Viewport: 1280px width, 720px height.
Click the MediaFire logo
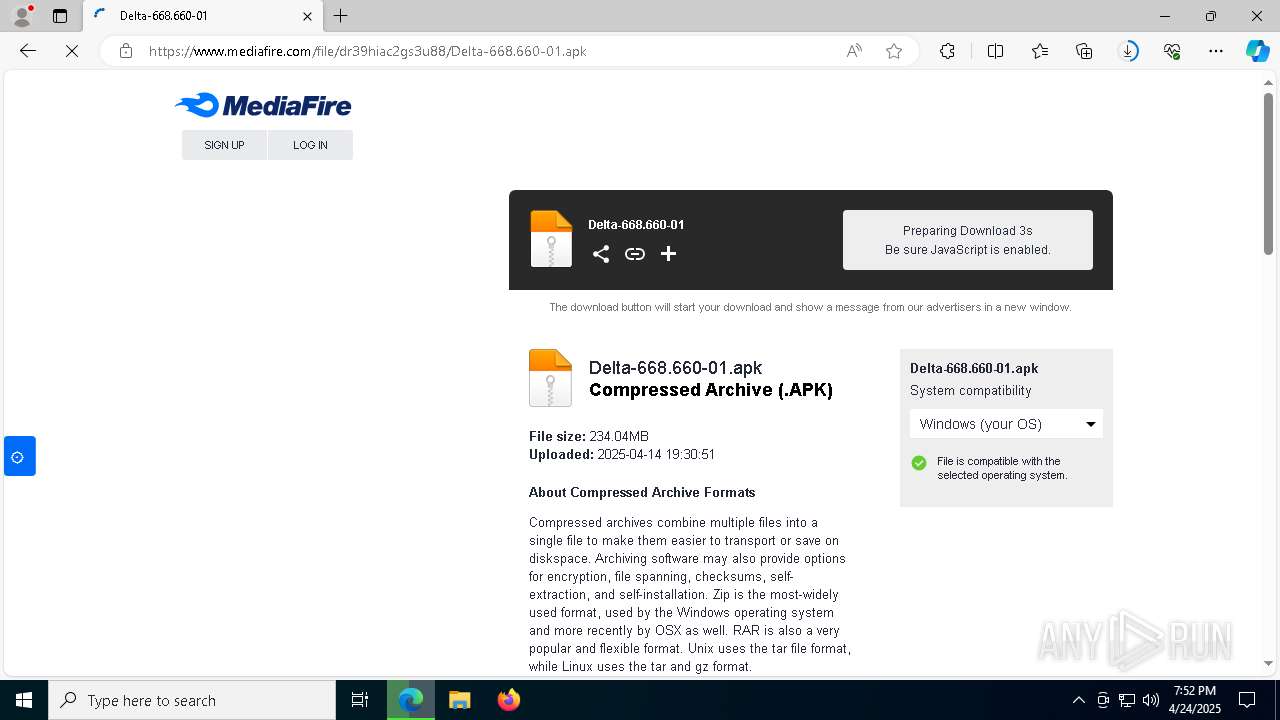click(x=263, y=105)
